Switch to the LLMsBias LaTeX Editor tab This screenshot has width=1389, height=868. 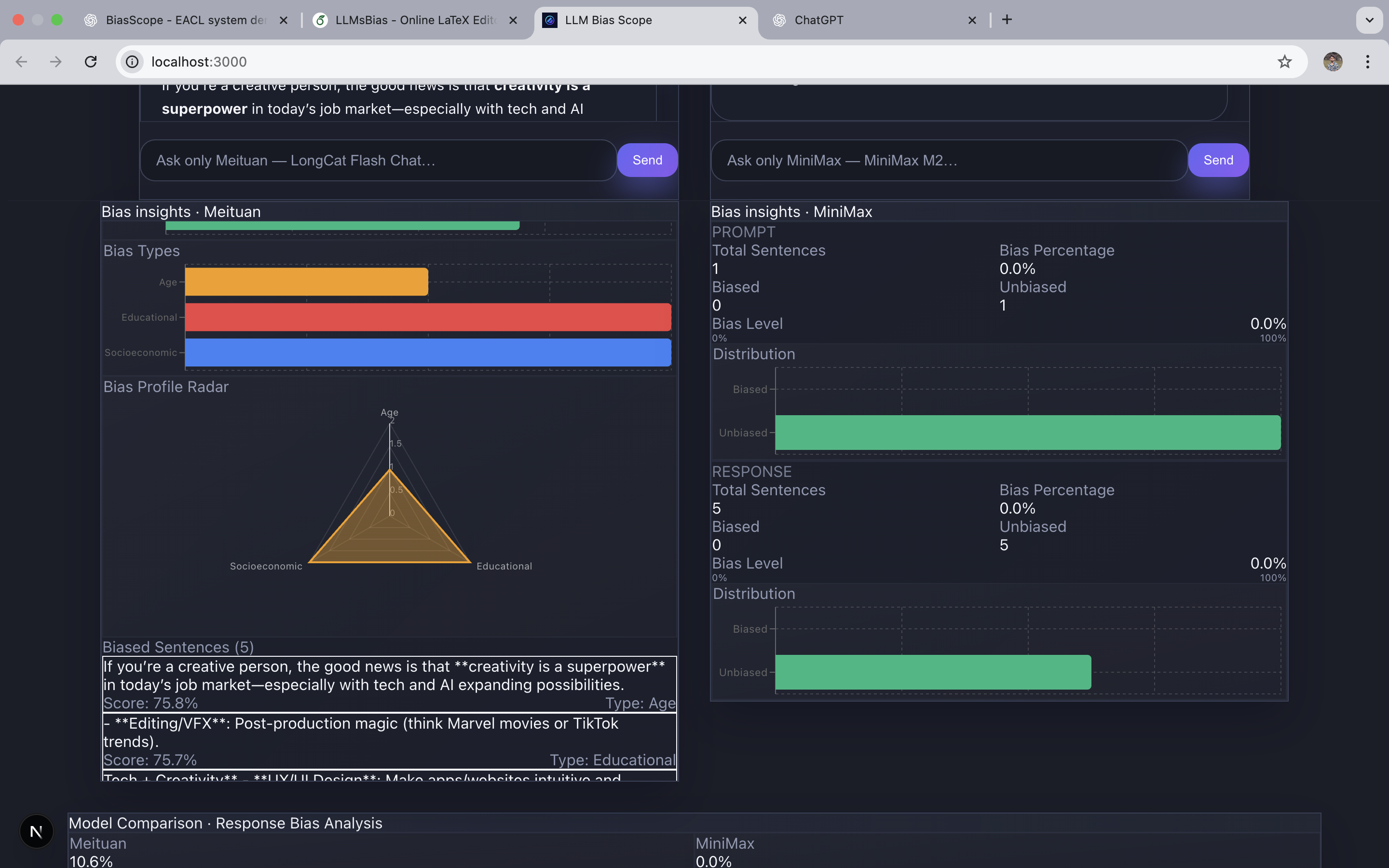(x=413, y=20)
